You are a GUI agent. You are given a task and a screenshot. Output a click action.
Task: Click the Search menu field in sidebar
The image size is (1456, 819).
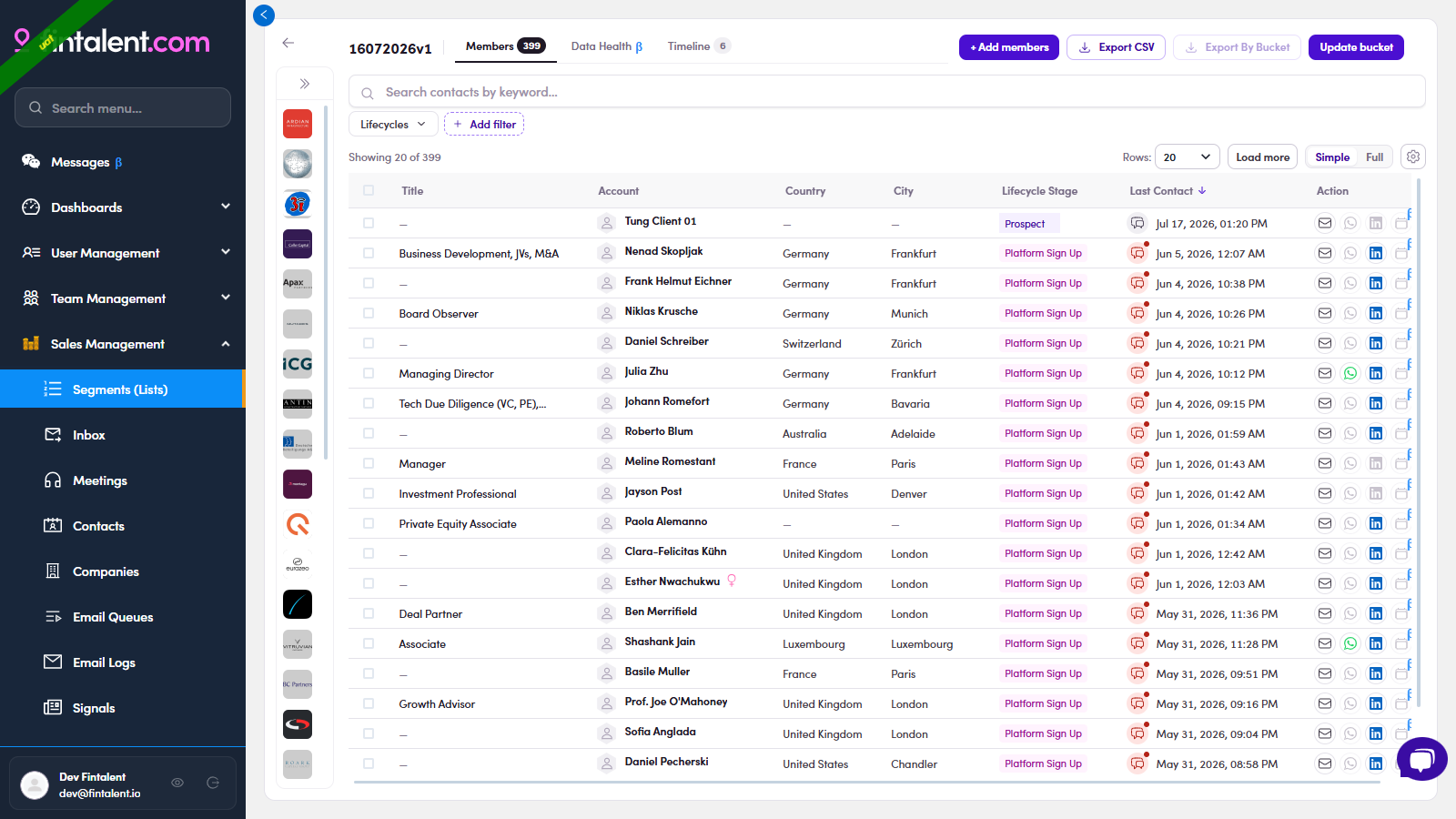123,107
